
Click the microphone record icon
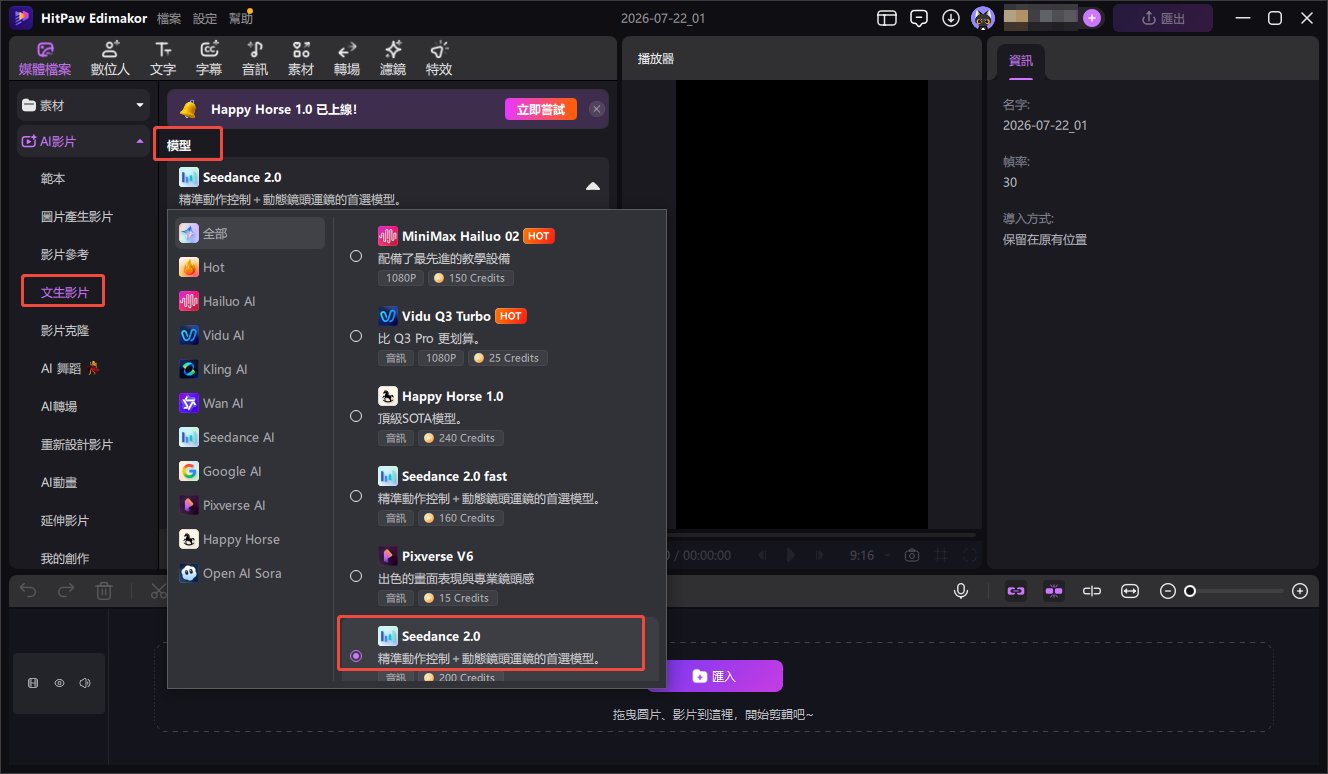(x=961, y=591)
